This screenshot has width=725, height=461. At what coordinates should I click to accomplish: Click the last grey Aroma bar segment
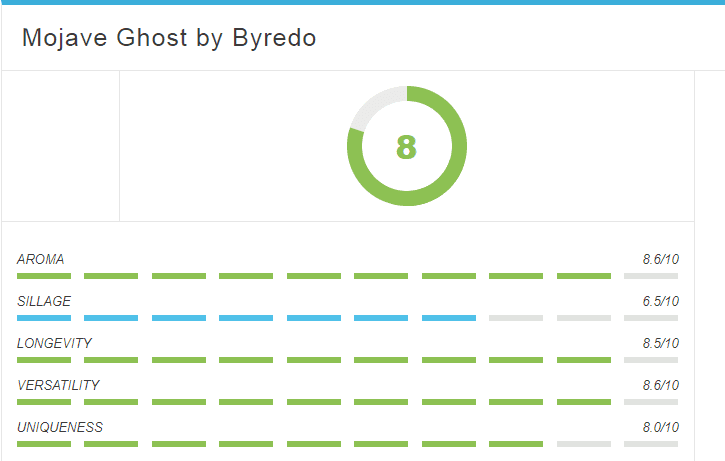tap(651, 276)
